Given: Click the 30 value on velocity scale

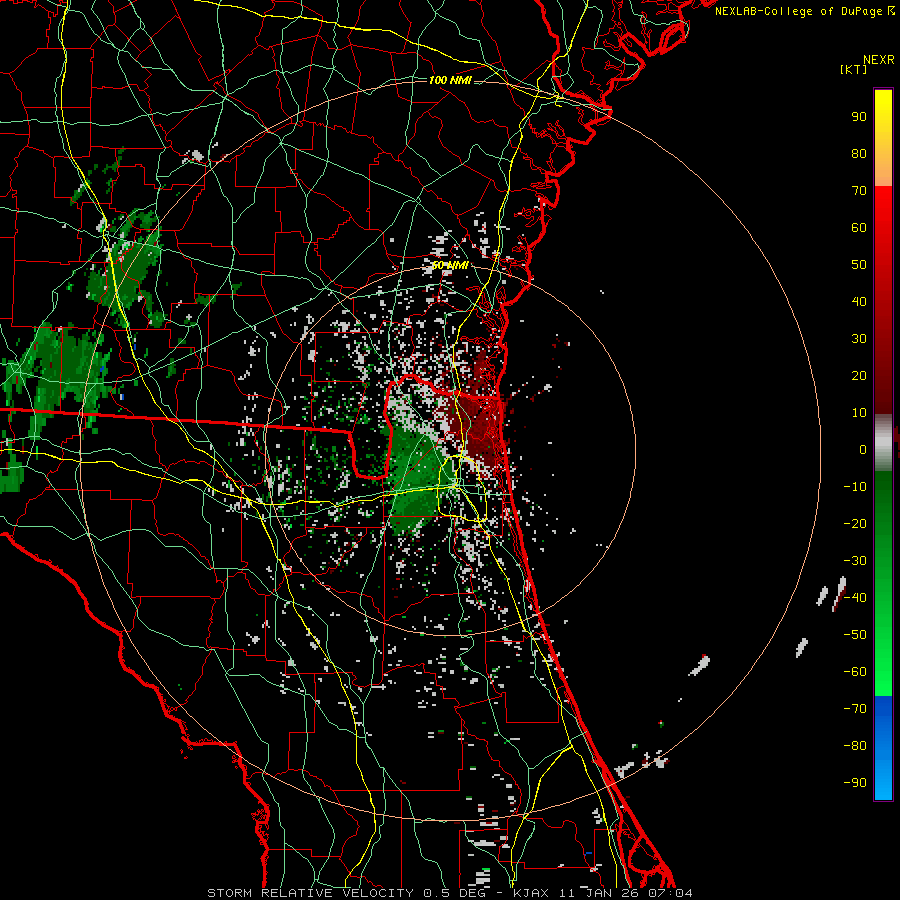Looking at the screenshot, I should [859, 339].
